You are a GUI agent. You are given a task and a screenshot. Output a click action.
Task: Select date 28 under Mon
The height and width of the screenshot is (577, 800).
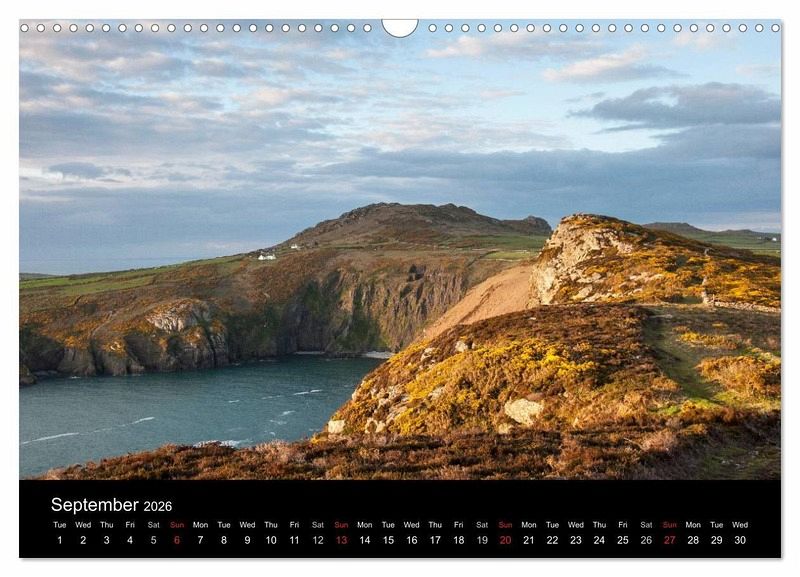click(693, 540)
